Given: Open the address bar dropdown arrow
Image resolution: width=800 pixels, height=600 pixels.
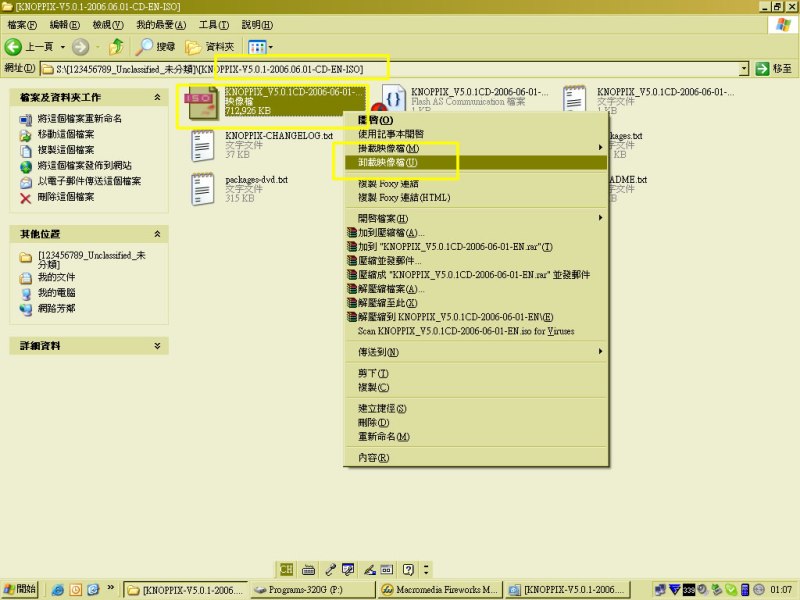Looking at the screenshot, I should point(744,68).
